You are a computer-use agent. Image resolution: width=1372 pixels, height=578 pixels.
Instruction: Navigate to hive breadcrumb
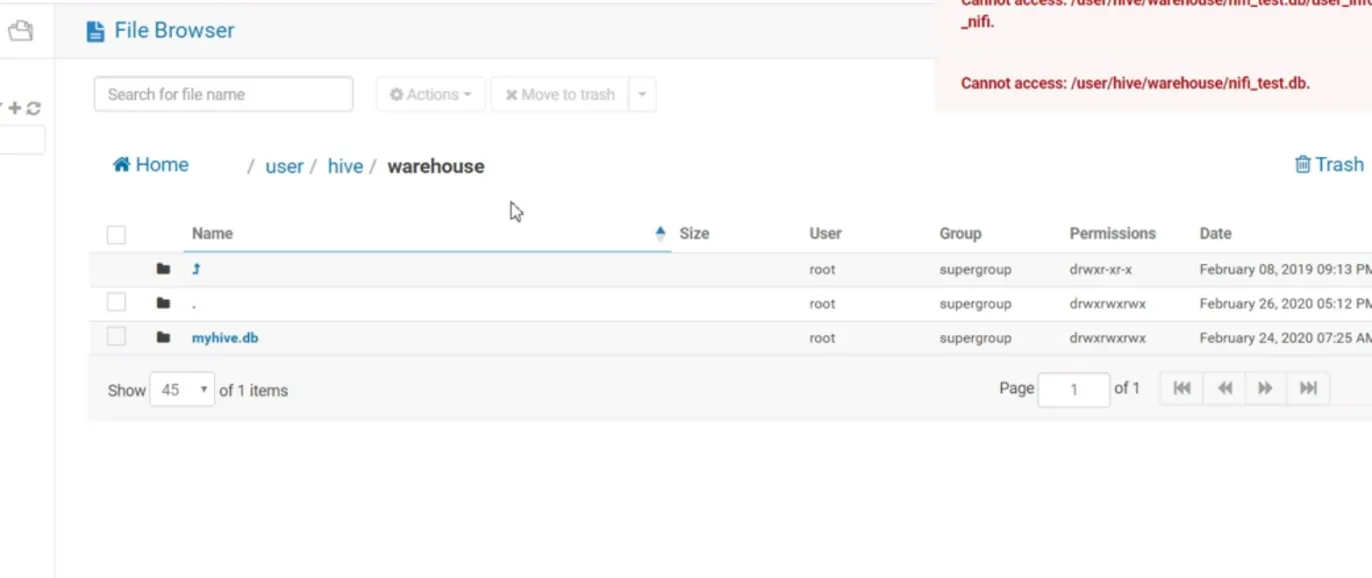point(345,167)
